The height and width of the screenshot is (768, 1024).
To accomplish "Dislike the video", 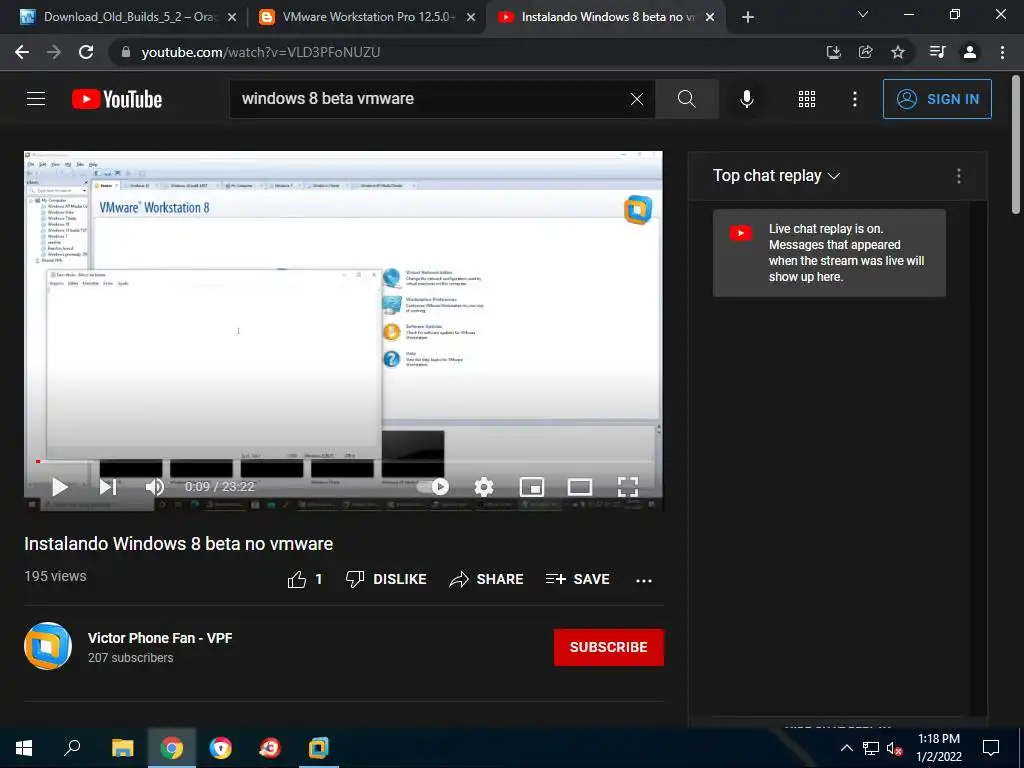I will 386,579.
